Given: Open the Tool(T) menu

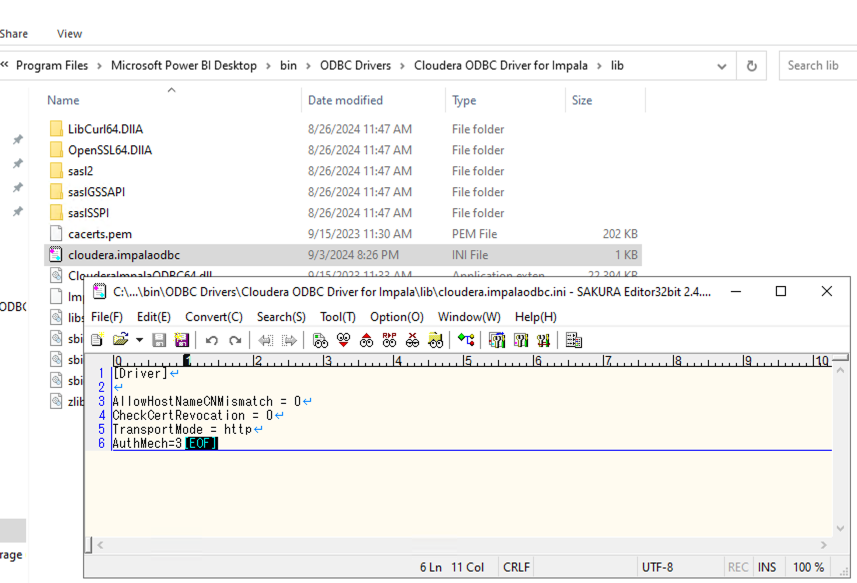Looking at the screenshot, I should [x=338, y=317].
